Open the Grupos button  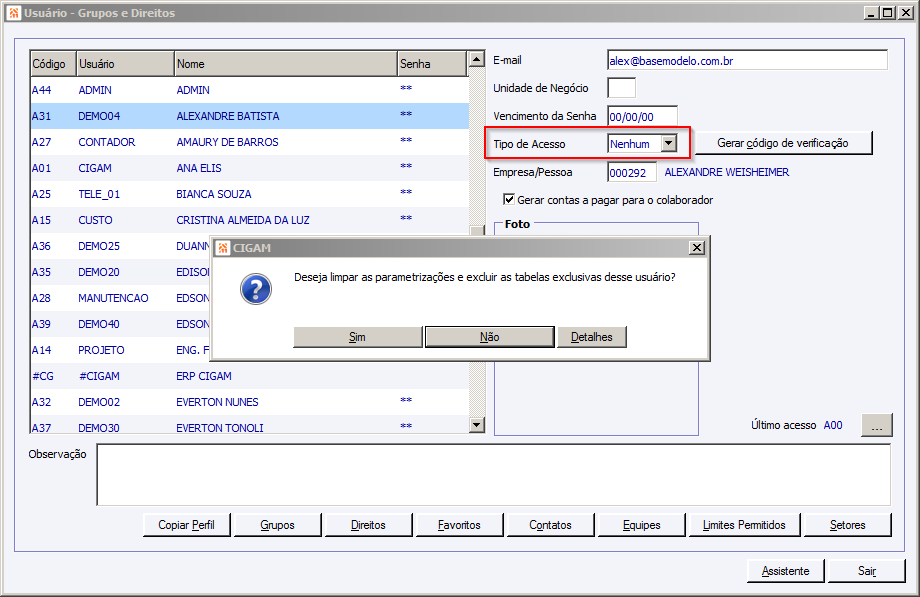pos(278,525)
